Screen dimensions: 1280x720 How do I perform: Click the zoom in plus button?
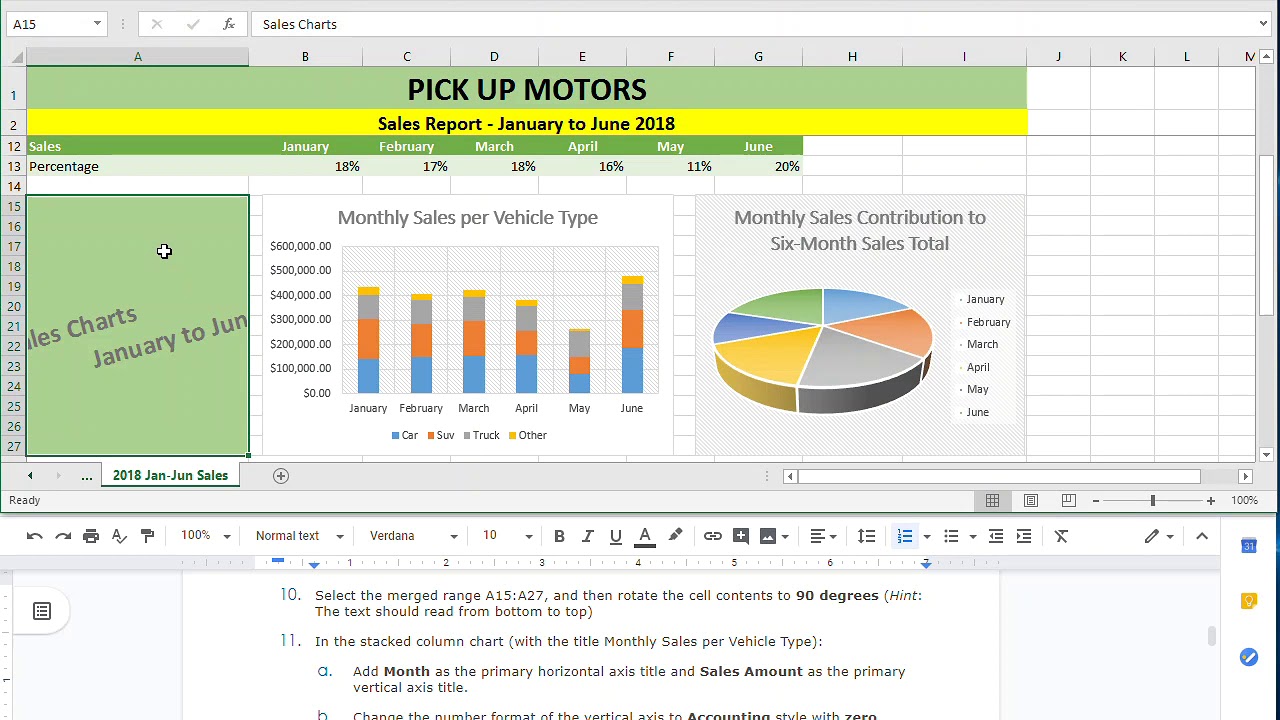pyautogui.click(x=1211, y=500)
